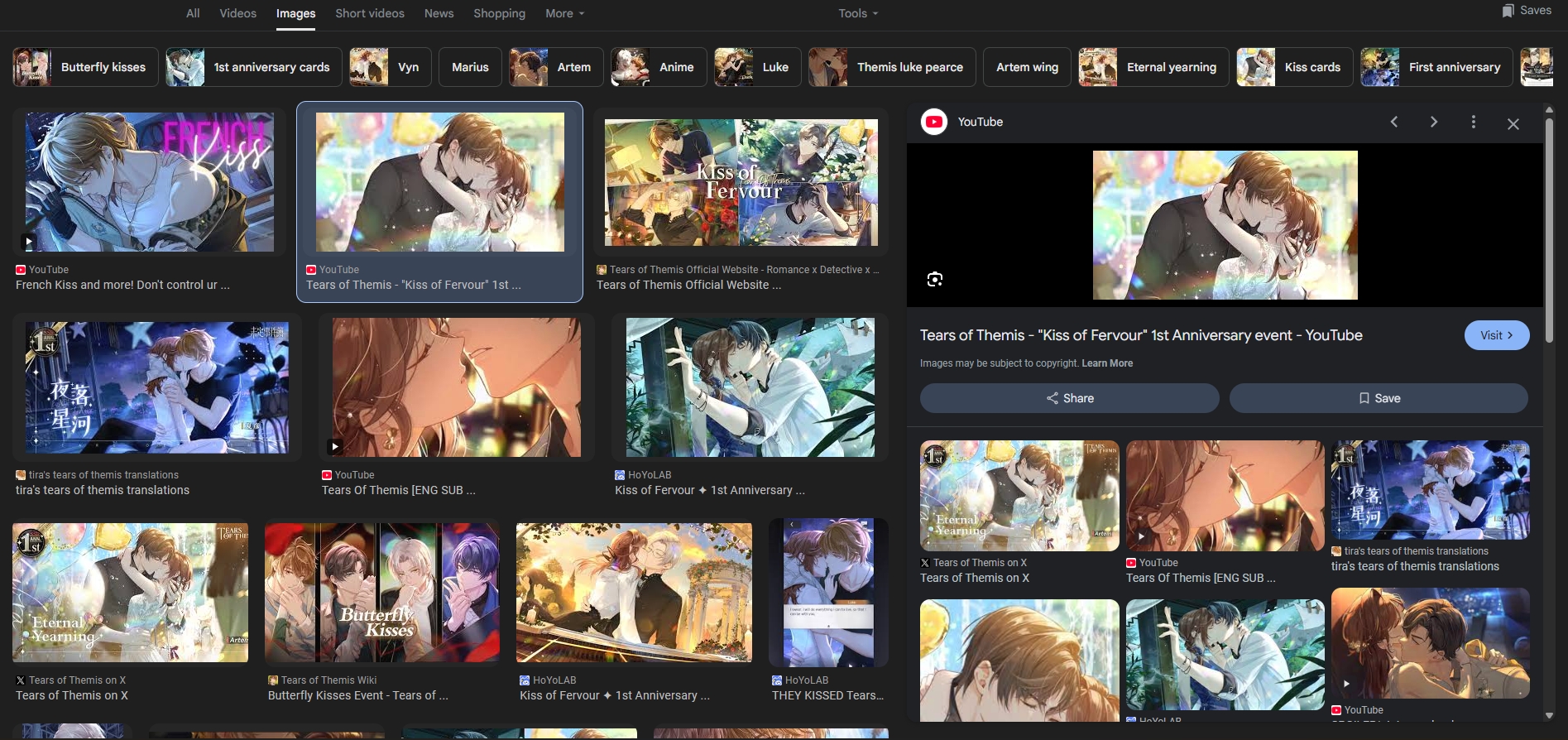Open tira's tears of themis translations title link
The height and width of the screenshot is (740, 1568).
click(x=103, y=490)
